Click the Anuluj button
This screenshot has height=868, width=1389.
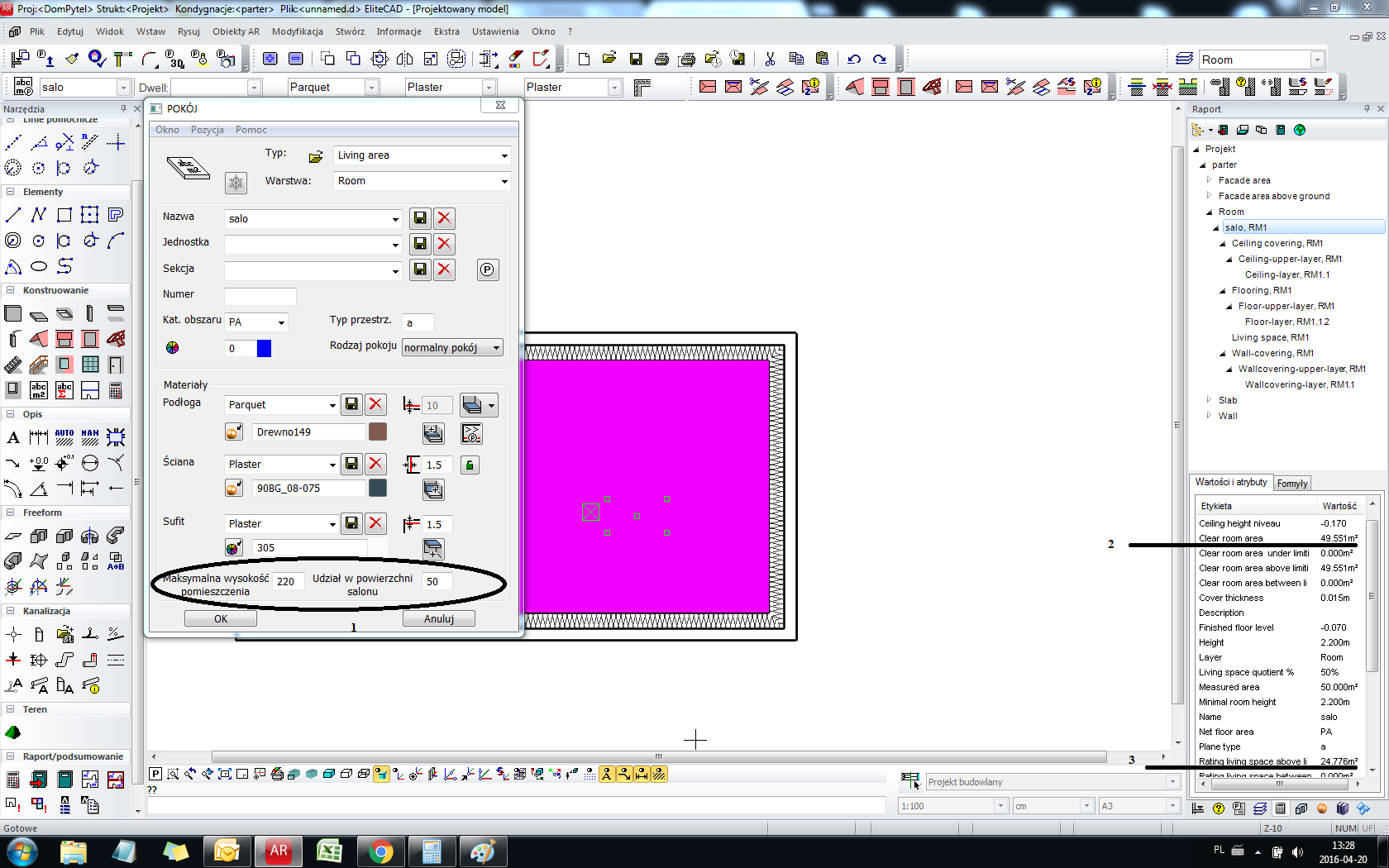tap(438, 618)
